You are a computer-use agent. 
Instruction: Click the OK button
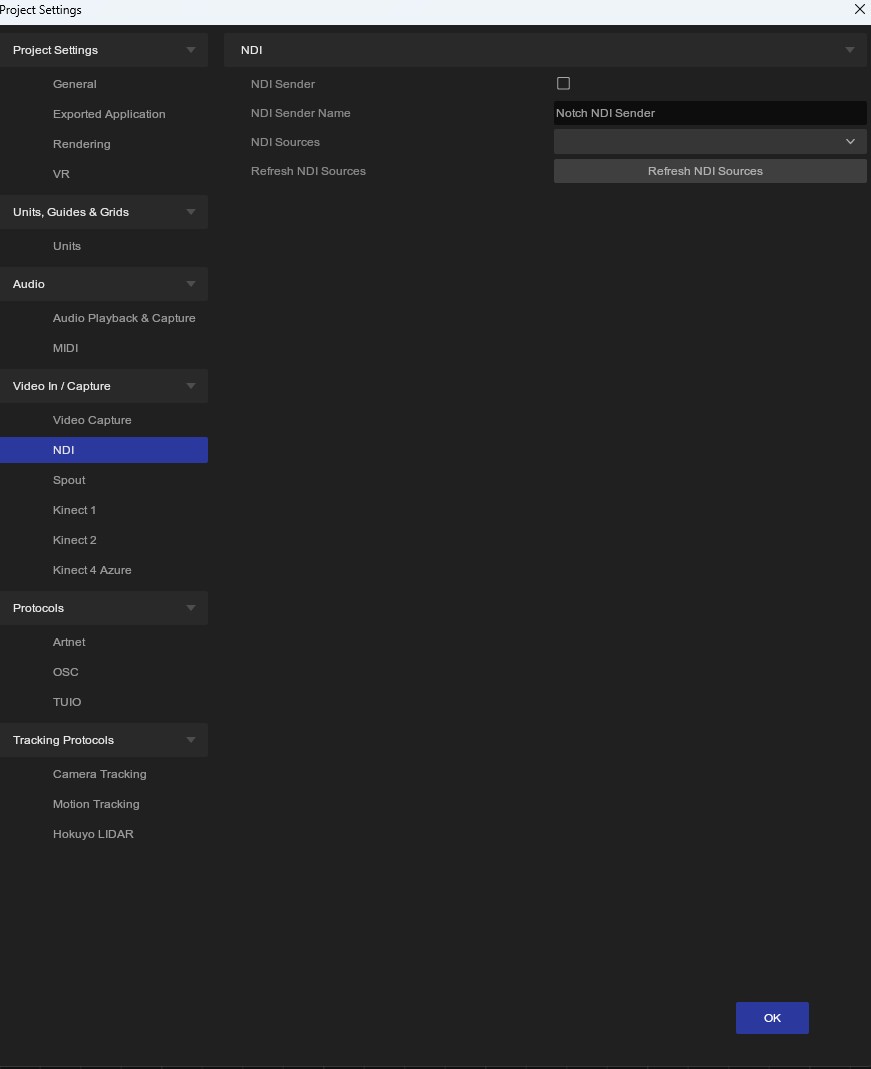point(771,1018)
